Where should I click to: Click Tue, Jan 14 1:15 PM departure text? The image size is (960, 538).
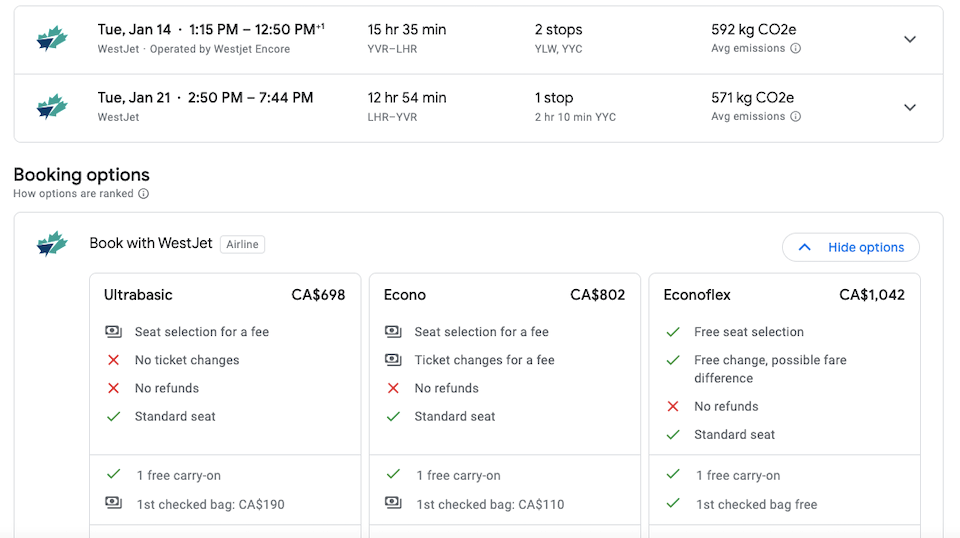(x=211, y=29)
